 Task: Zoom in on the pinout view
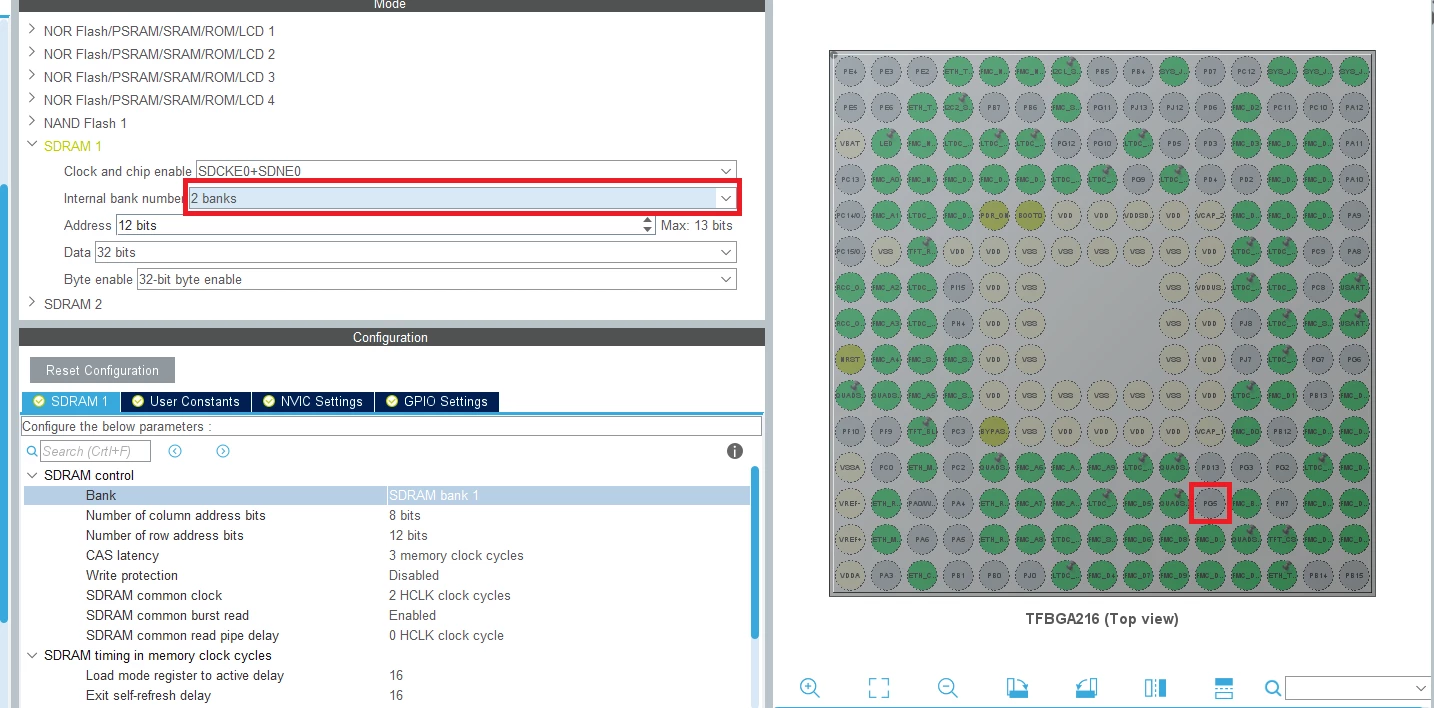point(810,688)
